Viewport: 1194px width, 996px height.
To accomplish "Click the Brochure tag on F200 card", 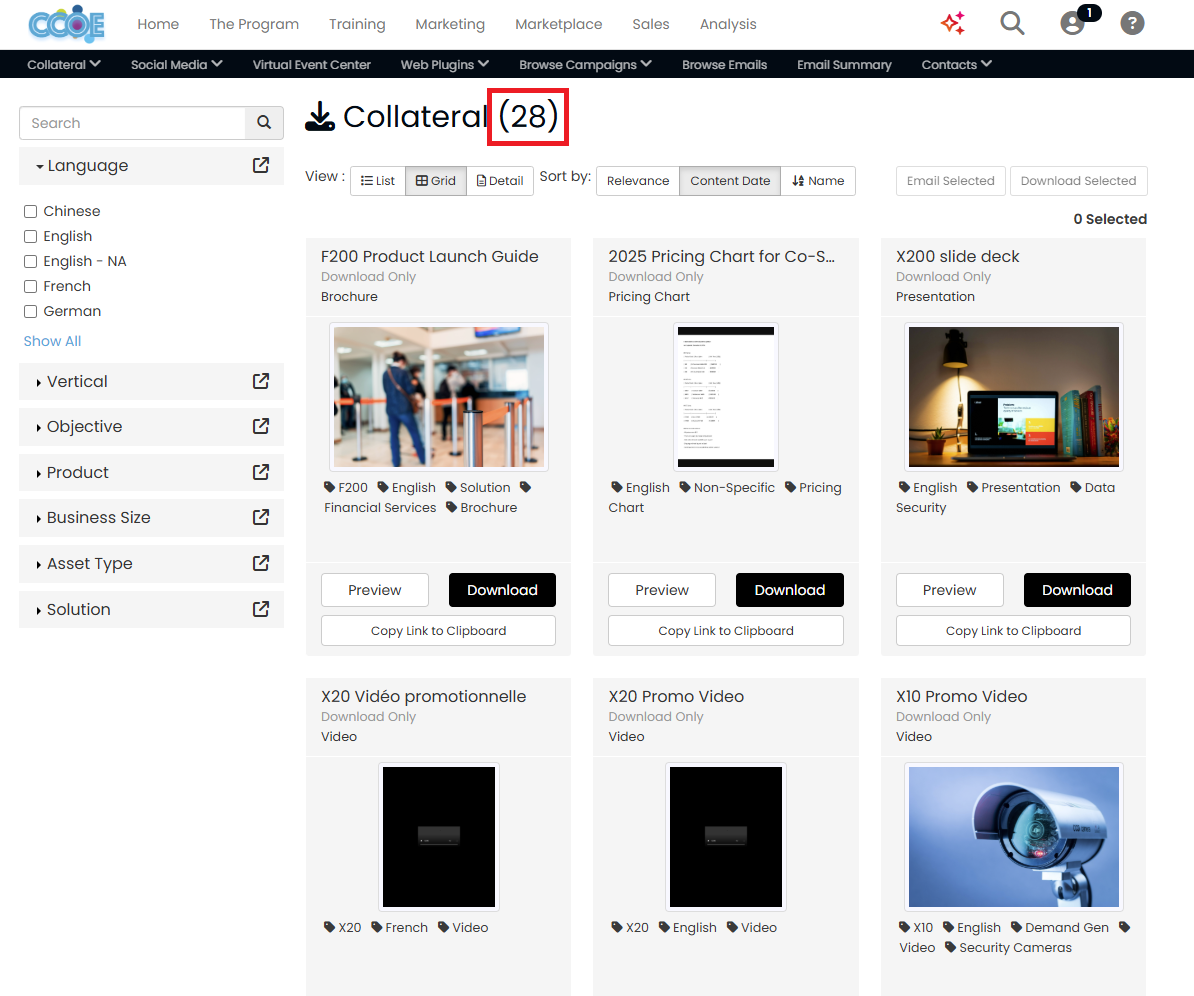I will click(481, 507).
